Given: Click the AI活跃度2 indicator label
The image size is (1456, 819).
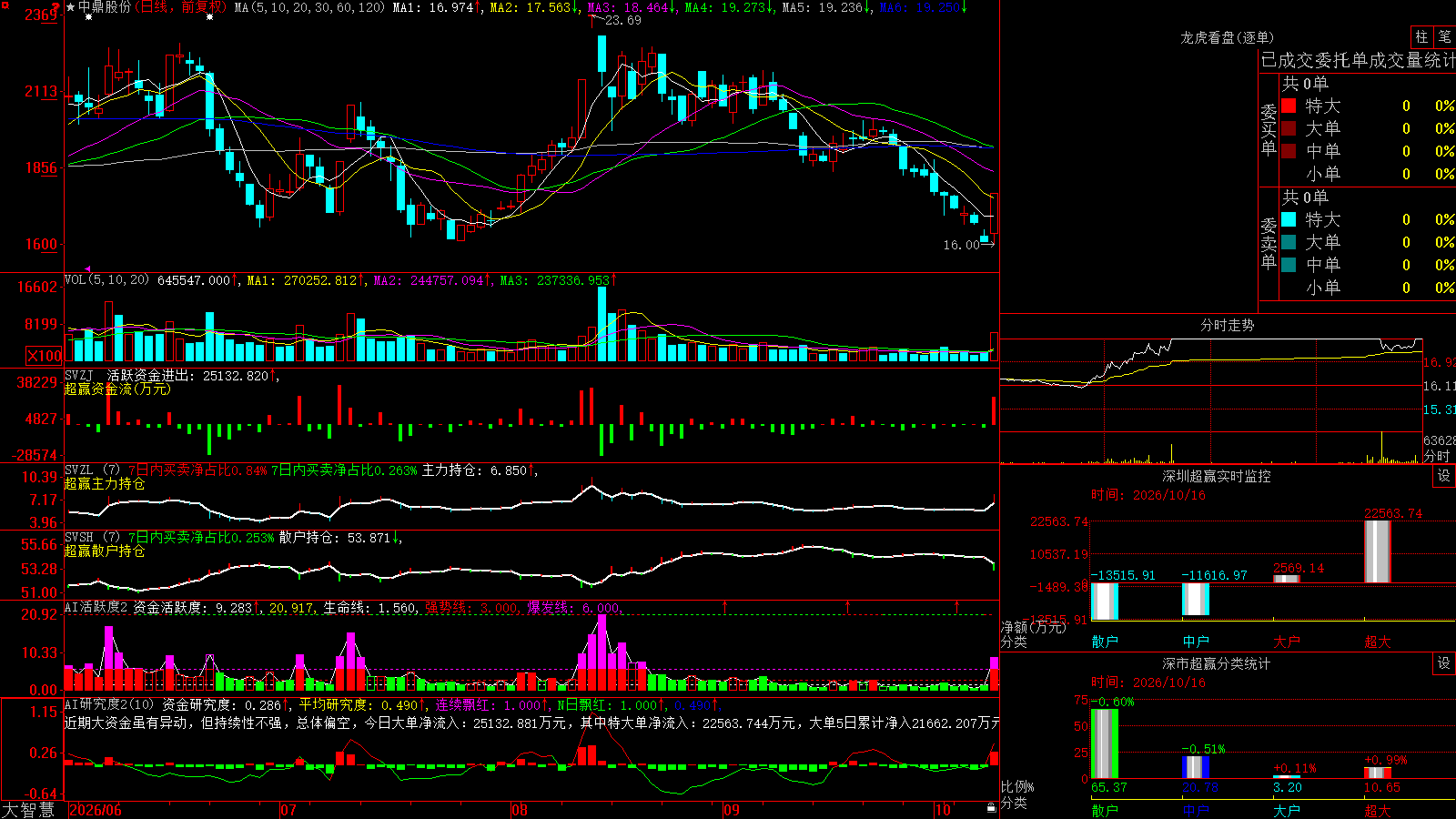Looking at the screenshot, I should coord(96,607).
